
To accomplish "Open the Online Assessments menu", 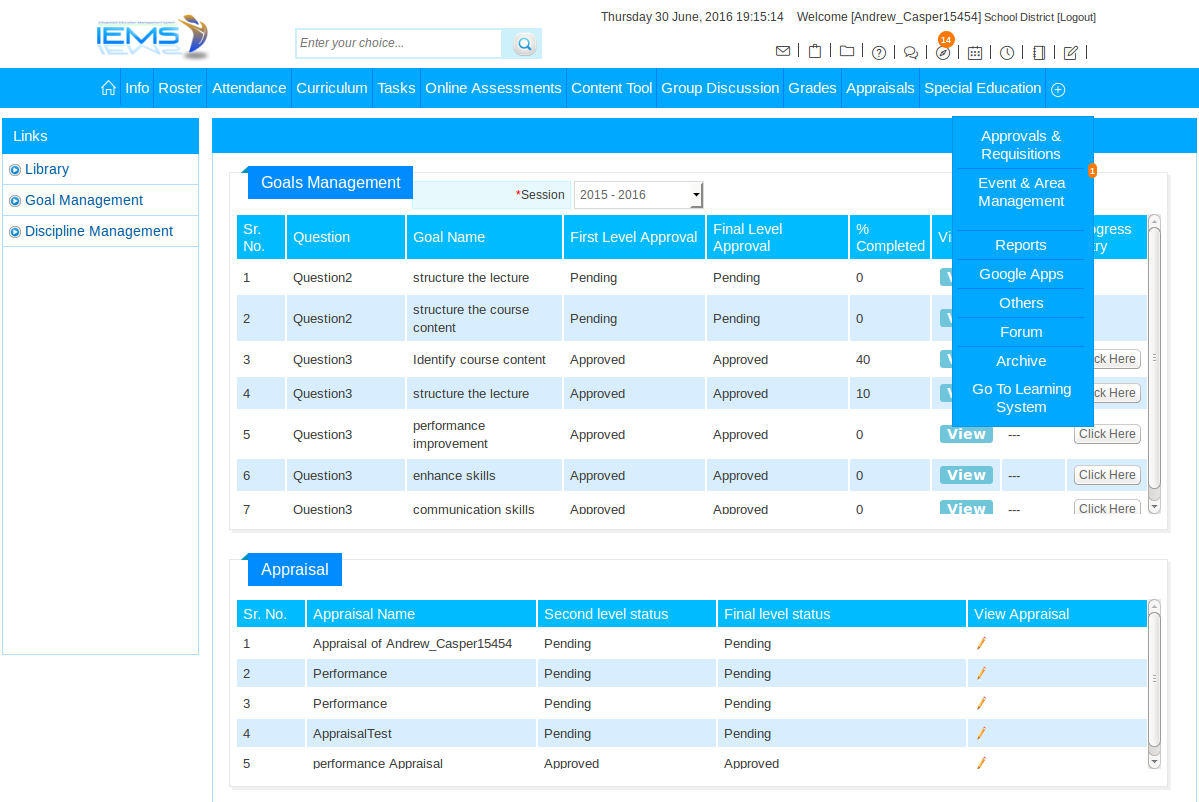I will pyautogui.click(x=493, y=88).
